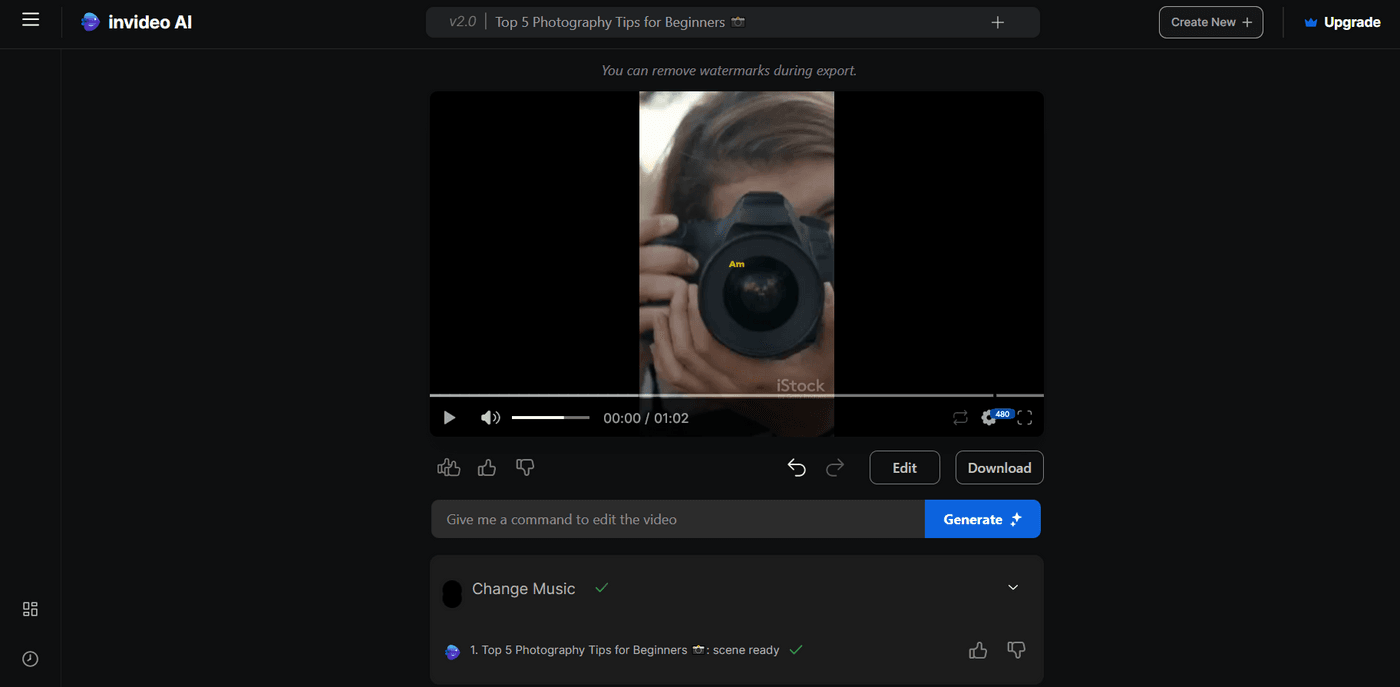Open the hamburger menu in top-left
Image resolution: width=1400 pixels, height=687 pixels.
[30, 19]
